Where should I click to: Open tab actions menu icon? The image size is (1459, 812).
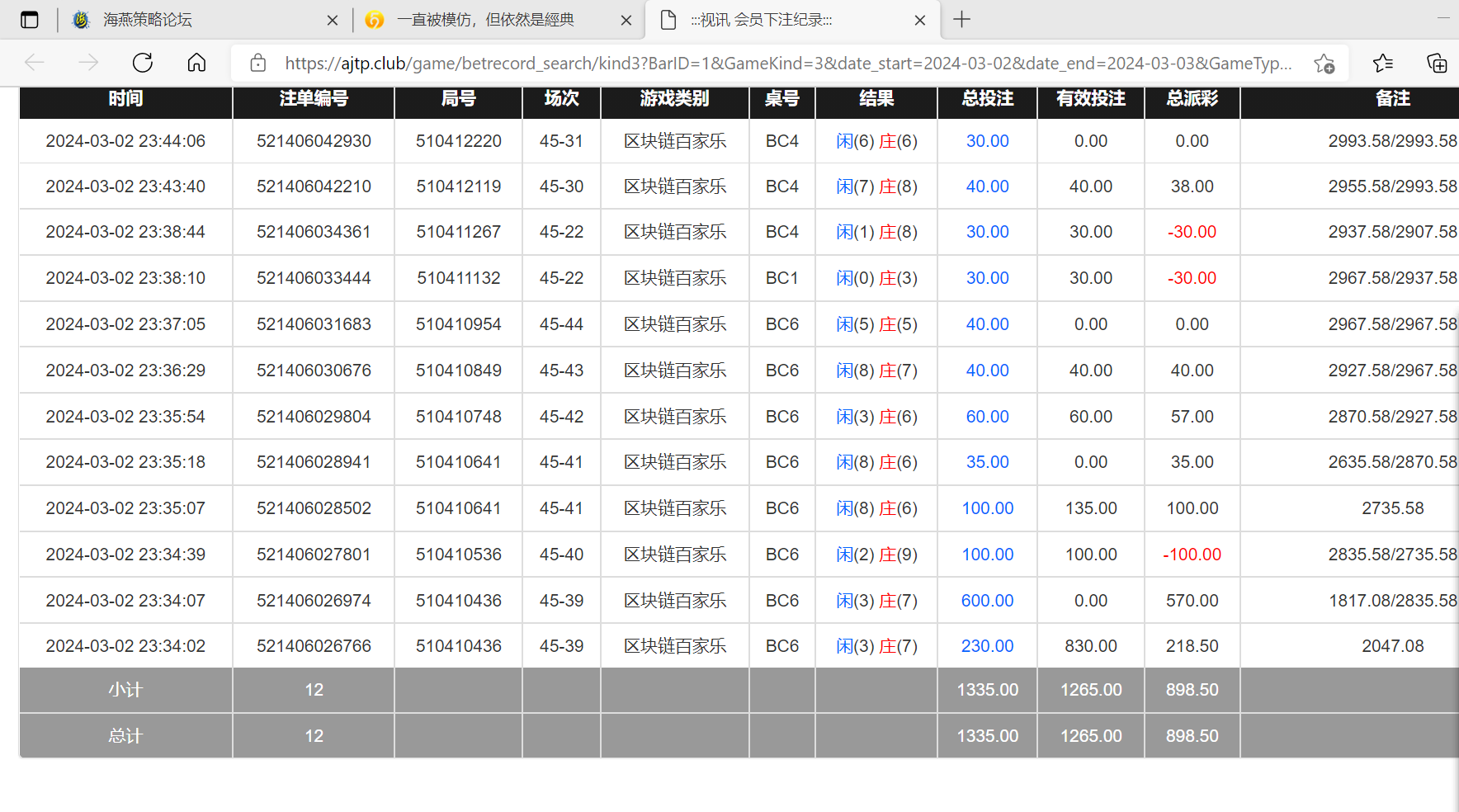pos(30,20)
